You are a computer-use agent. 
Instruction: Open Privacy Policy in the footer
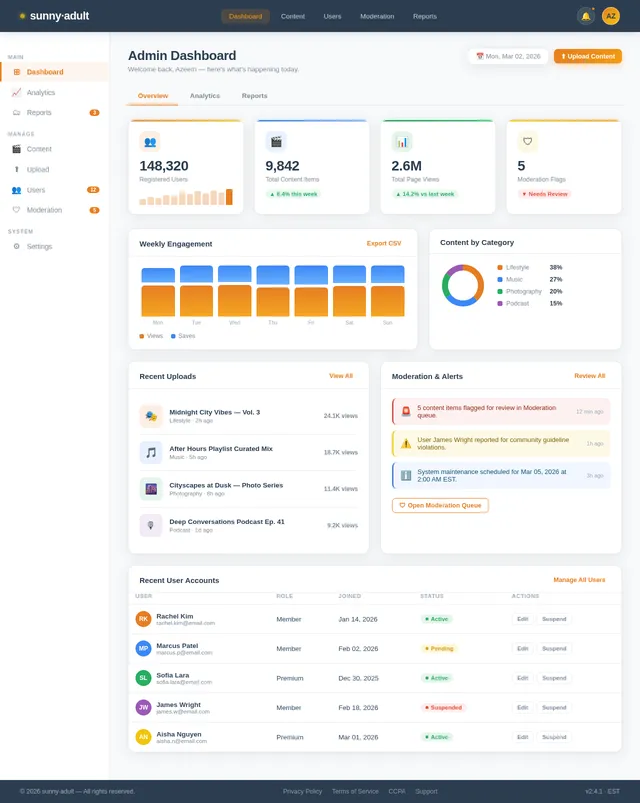click(303, 791)
